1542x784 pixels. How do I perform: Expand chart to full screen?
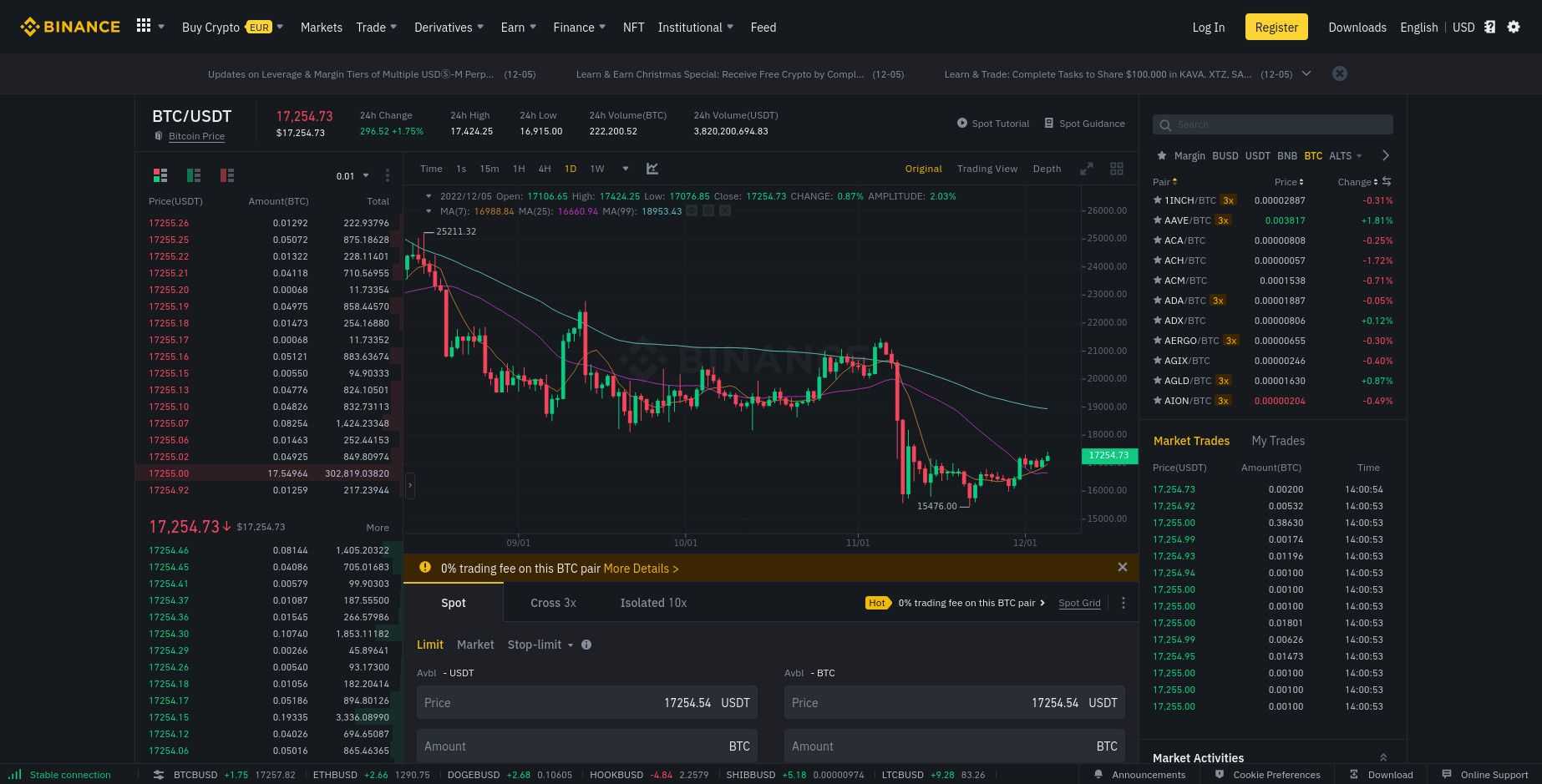point(1087,169)
